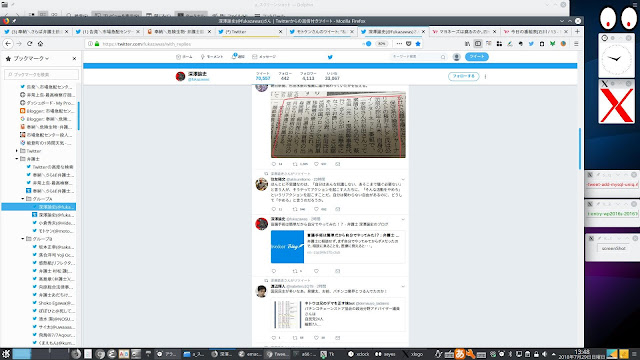Click the bookmarks sidebar scrollbar thumb
The width and height of the screenshot is (640, 360).
point(78,116)
